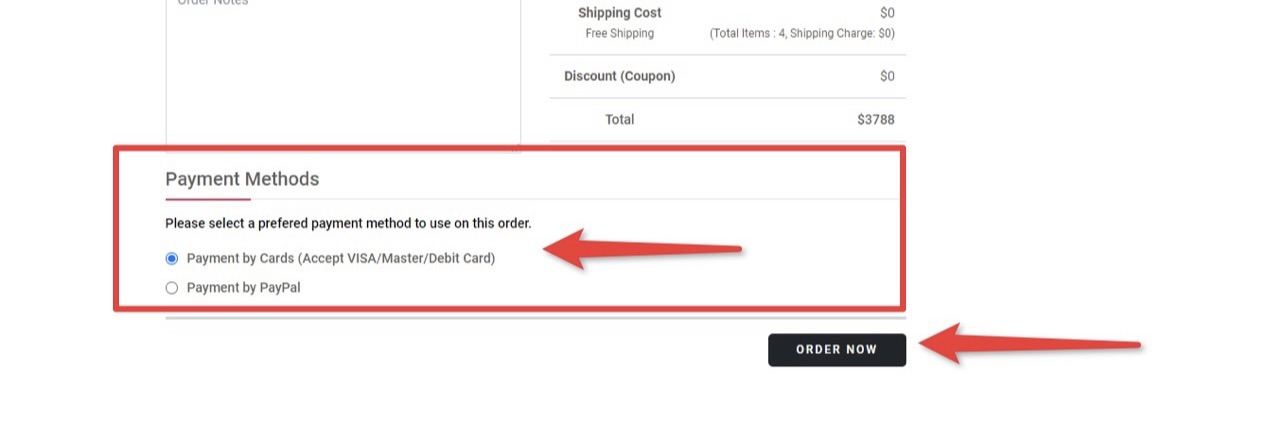The image size is (1284, 430).
Task: Select the Payment by Cards radio button
Action: (x=172, y=258)
